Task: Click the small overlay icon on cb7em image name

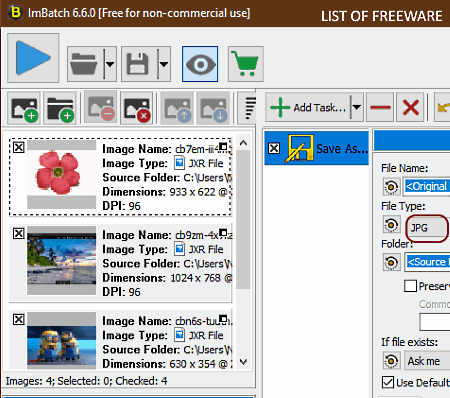Action: (x=223, y=147)
